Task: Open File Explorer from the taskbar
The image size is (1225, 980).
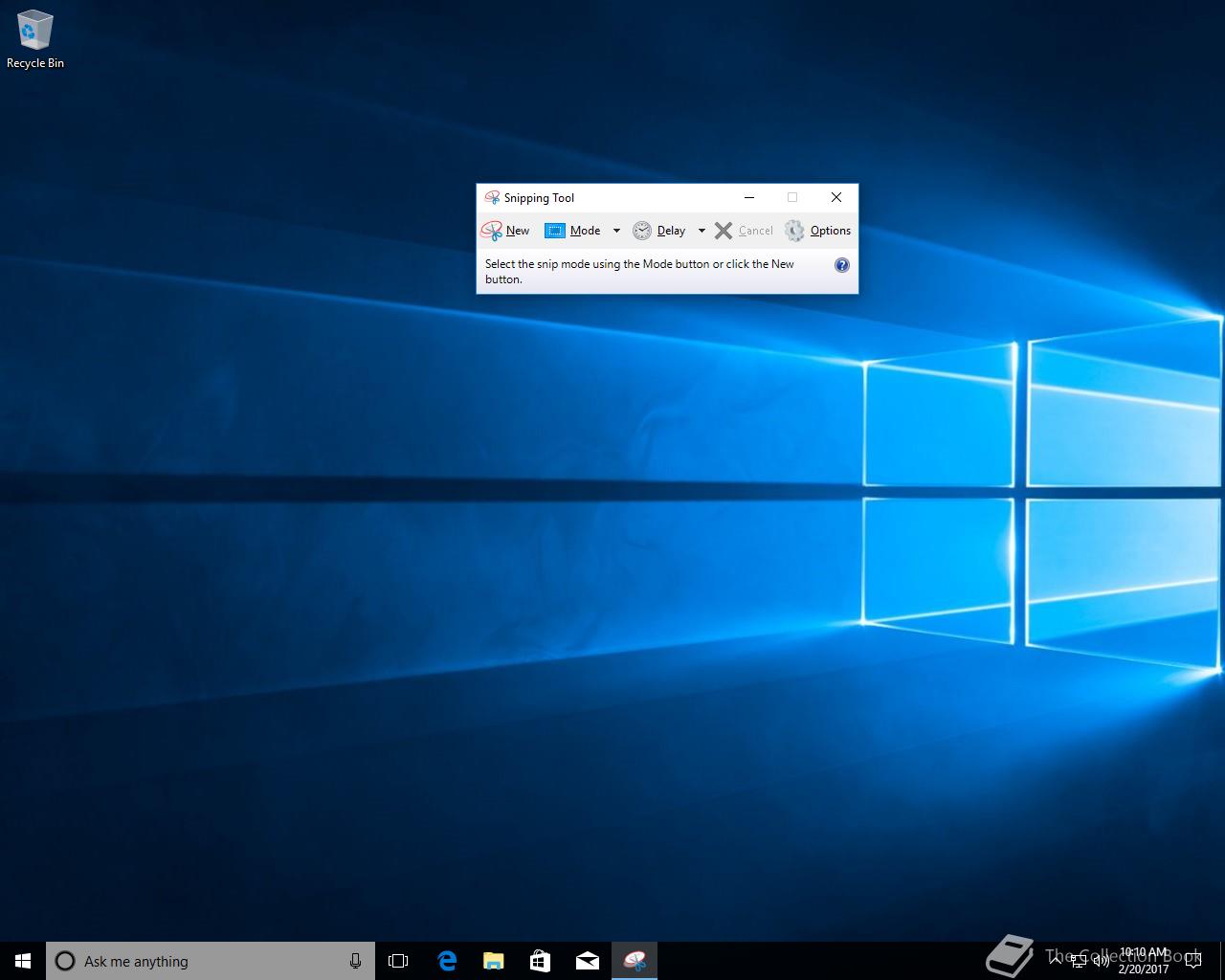Action: tap(494, 961)
